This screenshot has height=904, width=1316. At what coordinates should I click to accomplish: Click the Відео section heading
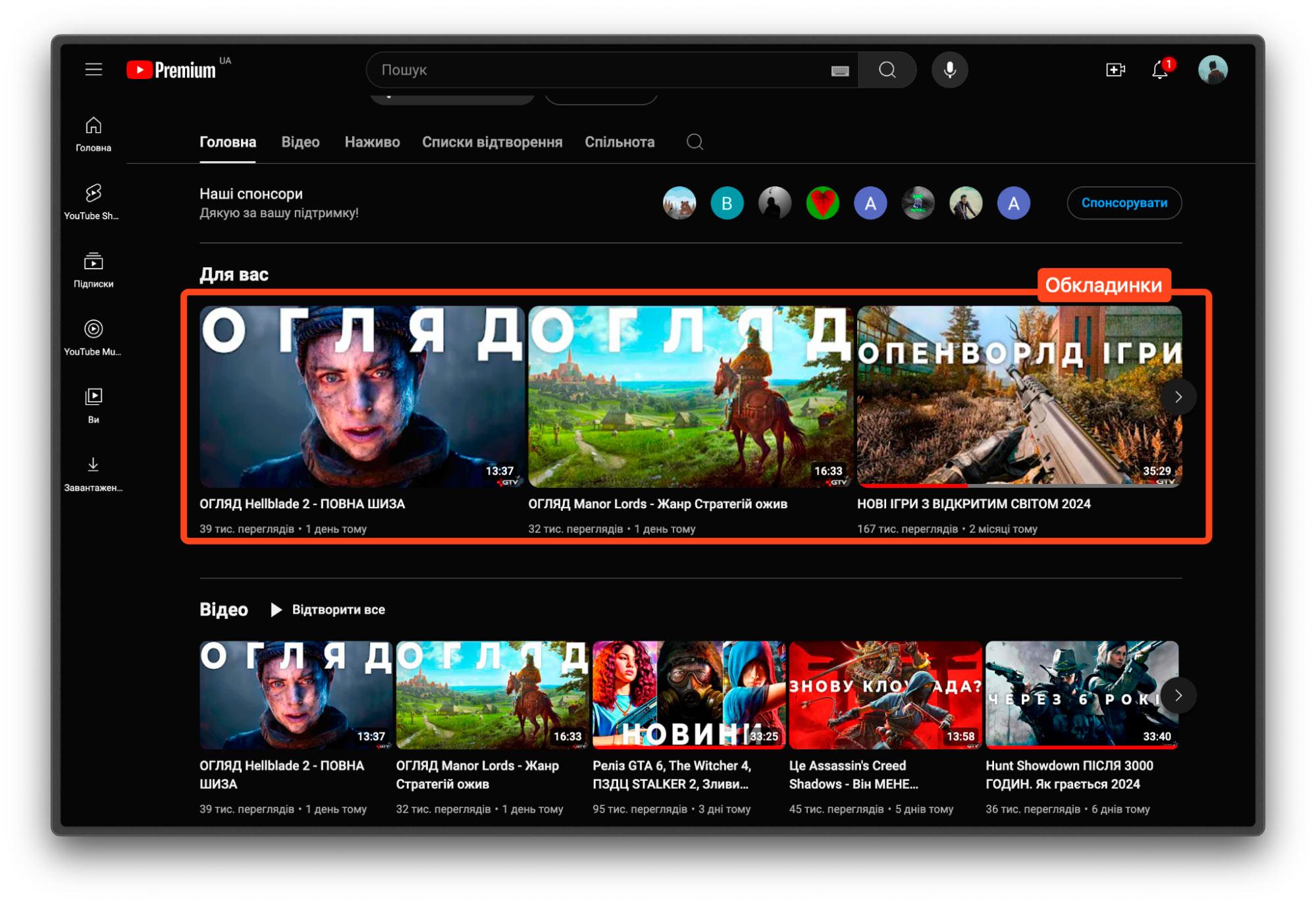point(224,610)
